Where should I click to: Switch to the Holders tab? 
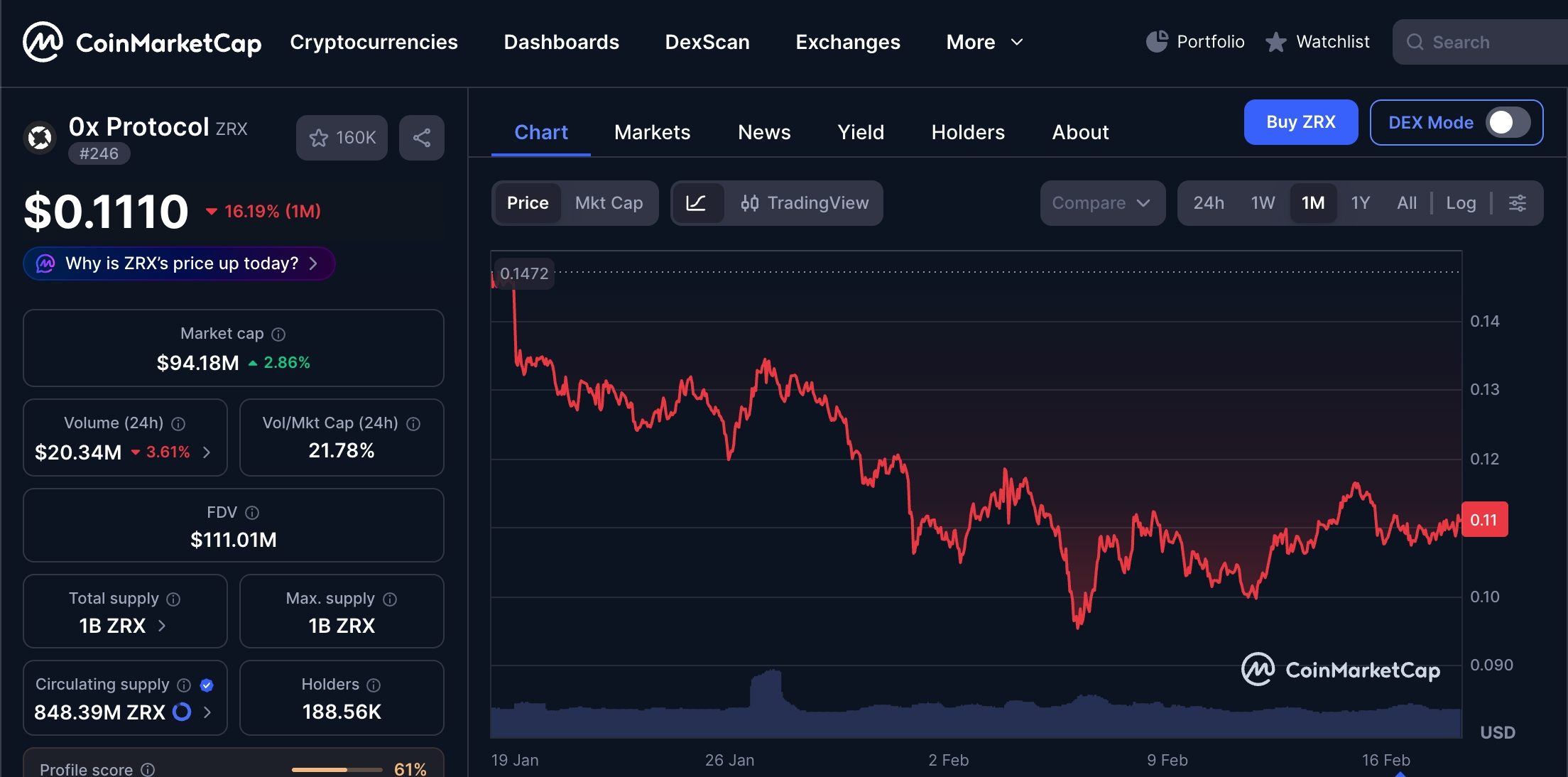968,132
